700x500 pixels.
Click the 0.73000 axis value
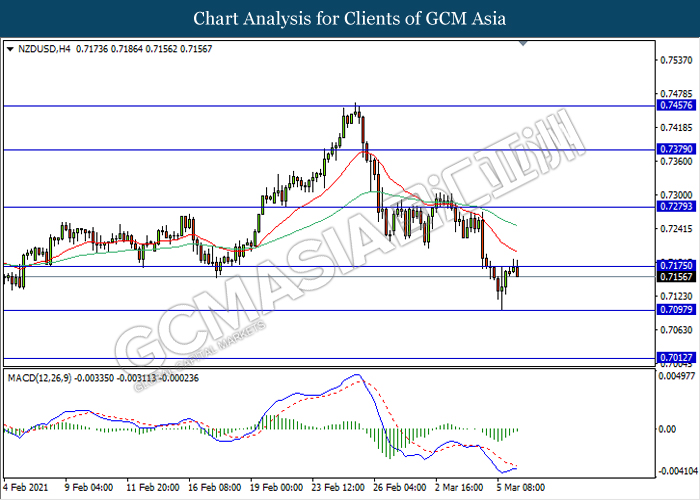coord(676,195)
